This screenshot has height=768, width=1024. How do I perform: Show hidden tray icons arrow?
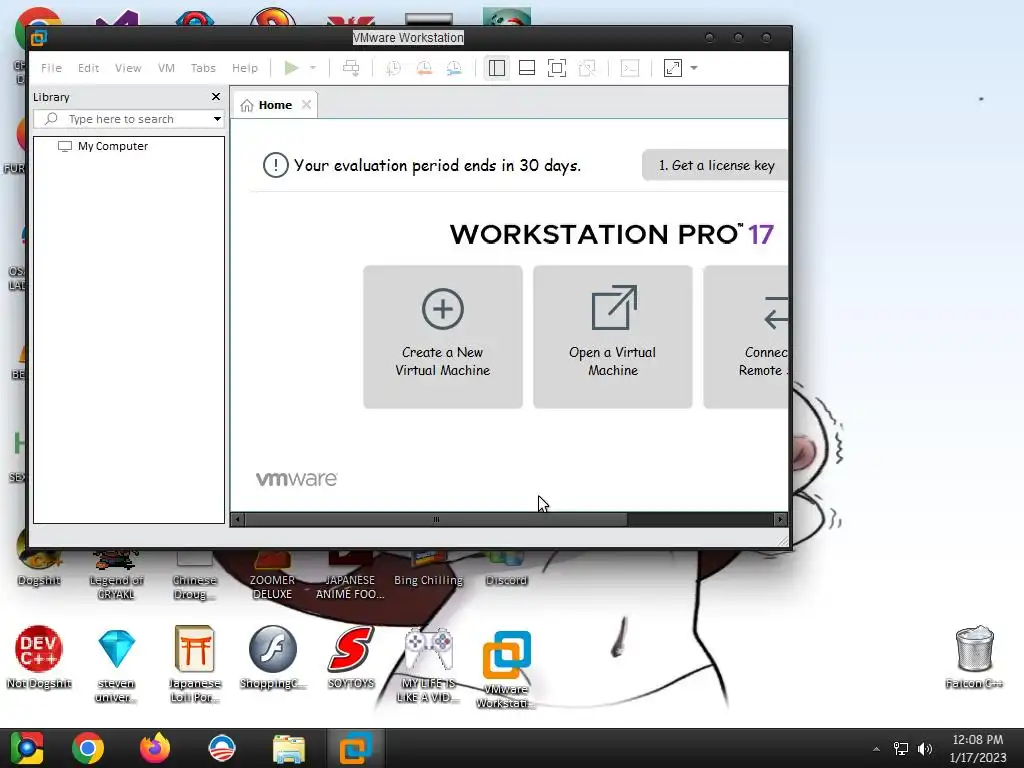click(x=876, y=749)
